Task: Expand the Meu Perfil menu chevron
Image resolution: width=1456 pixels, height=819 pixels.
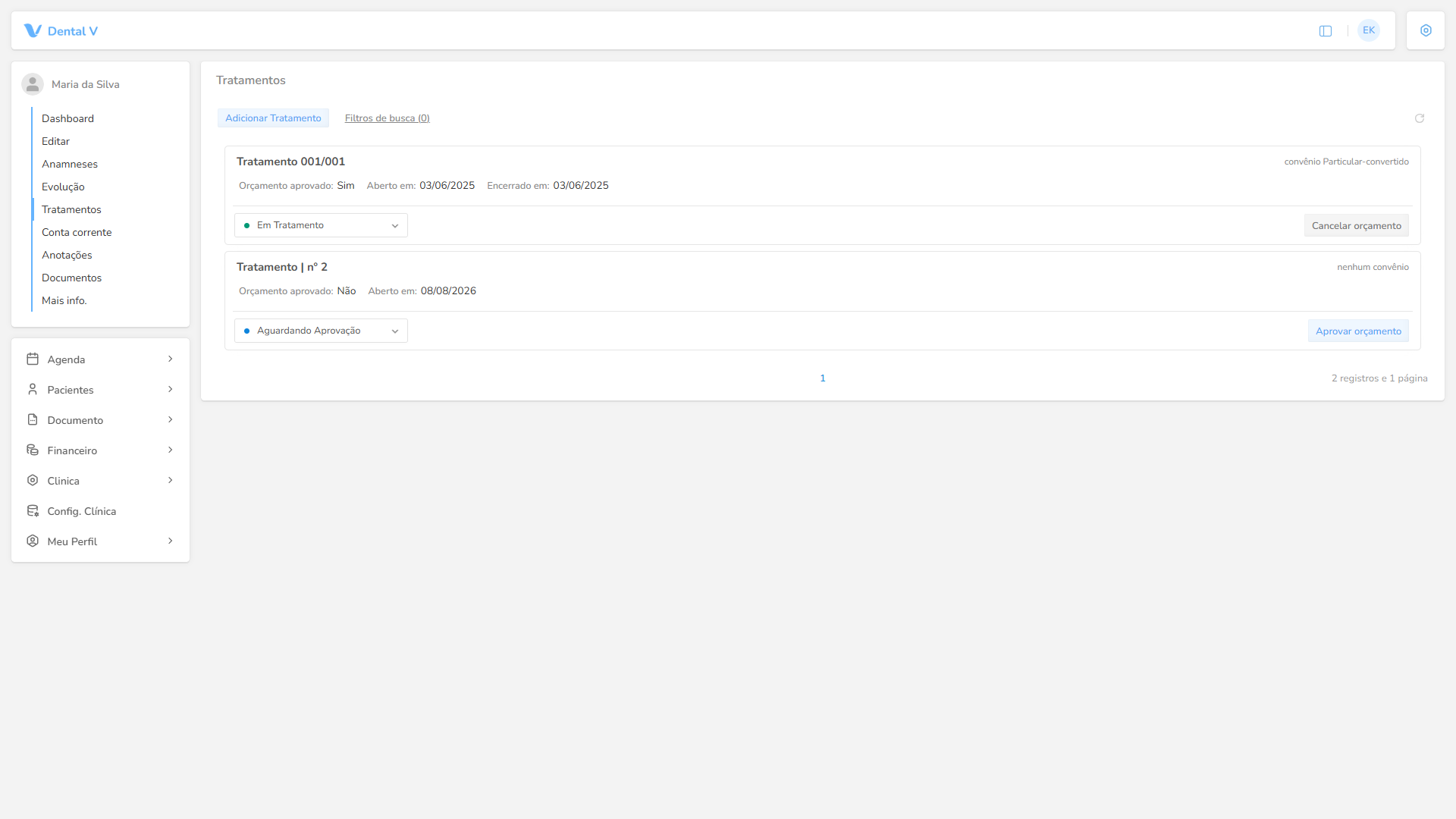Action: tap(171, 541)
